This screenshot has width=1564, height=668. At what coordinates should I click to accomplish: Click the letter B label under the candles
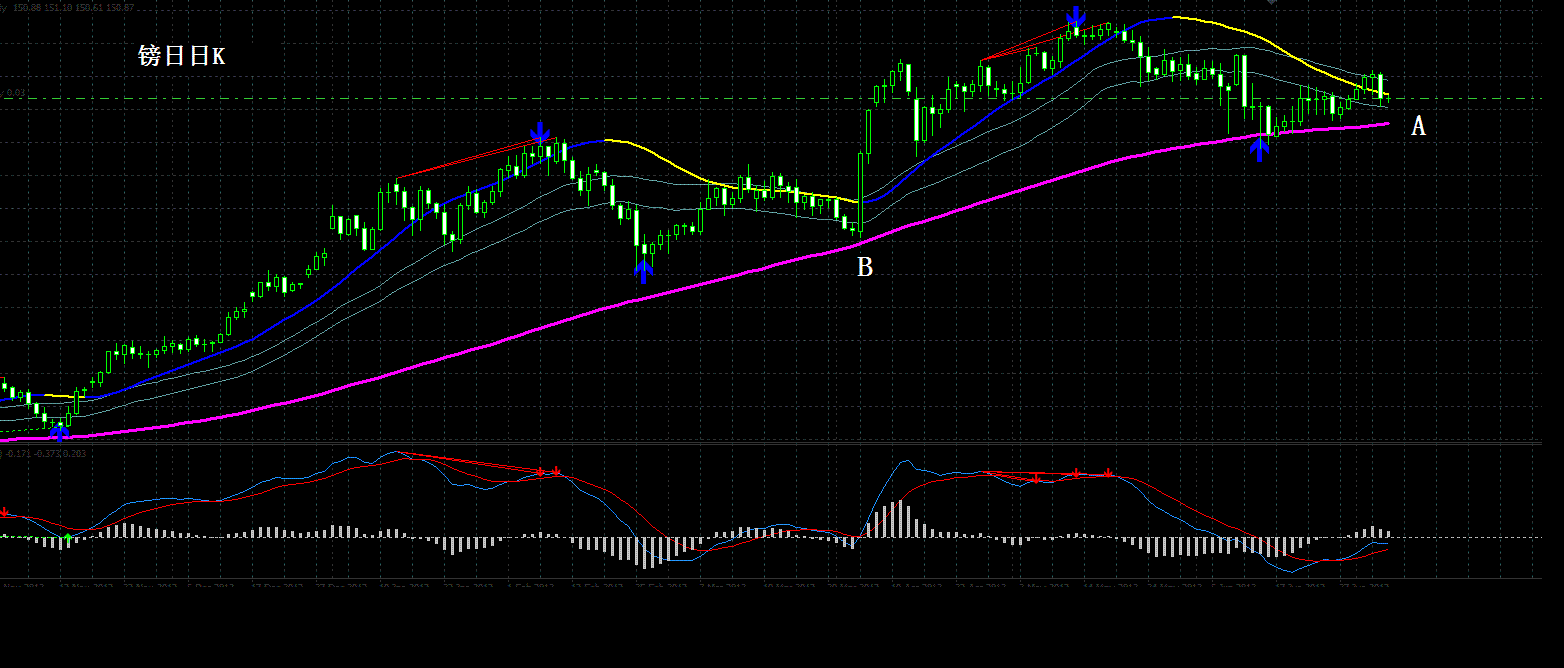[865, 267]
